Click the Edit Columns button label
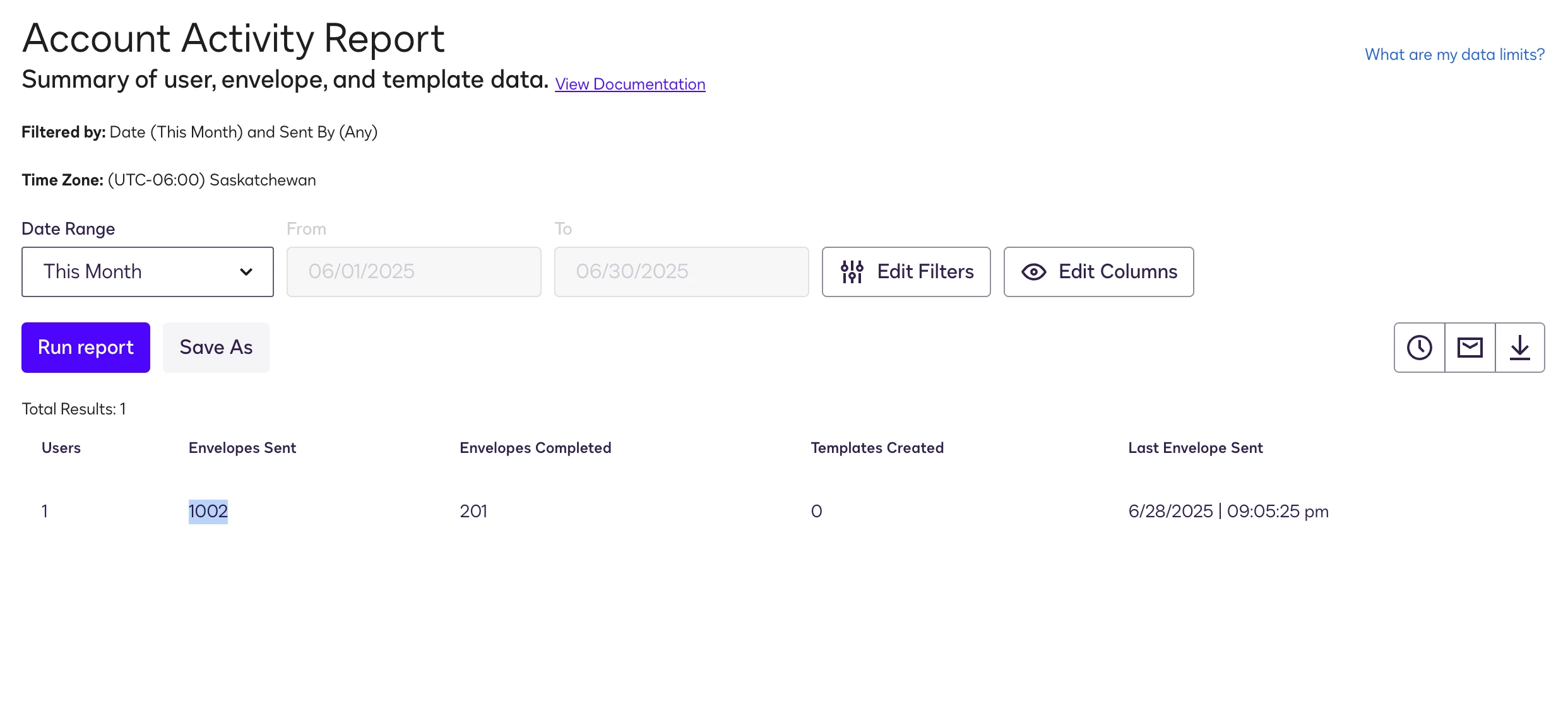The width and height of the screenshot is (1568, 704). click(1118, 272)
